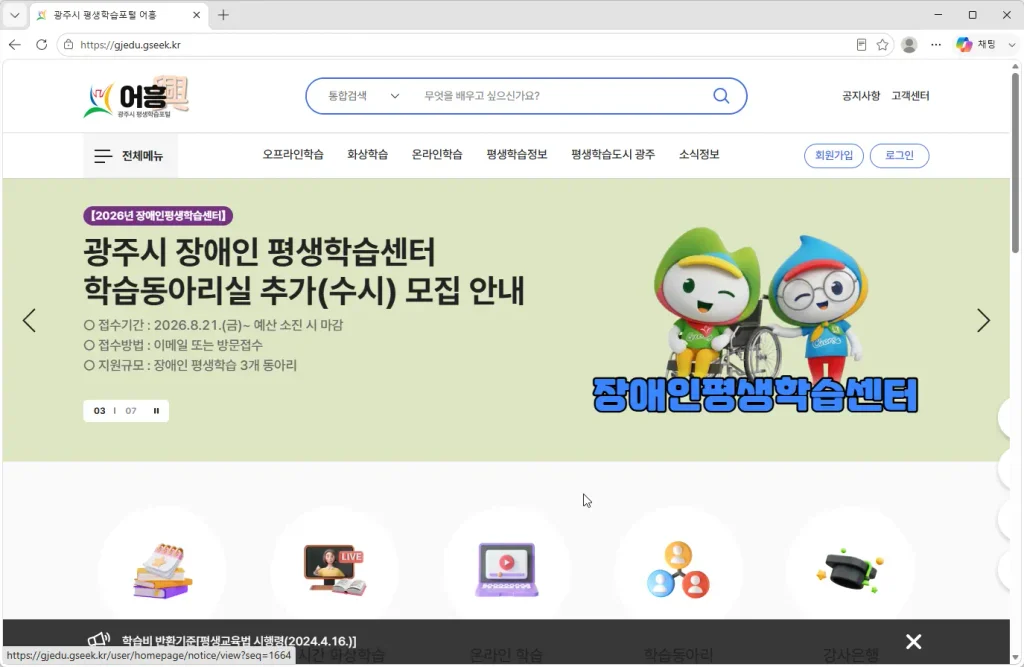Open the 온라인학습 menu
This screenshot has height=667, width=1024.
[x=437, y=154]
